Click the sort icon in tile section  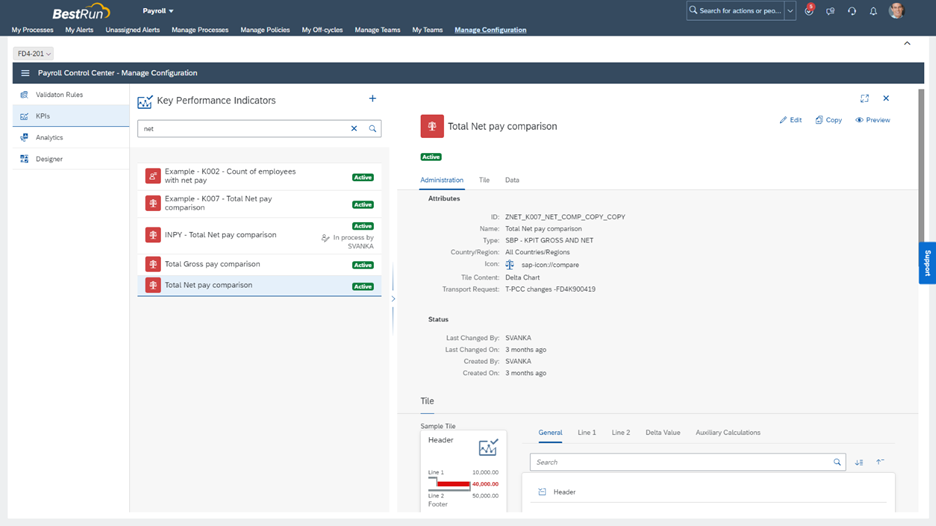click(x=859, y=462)
